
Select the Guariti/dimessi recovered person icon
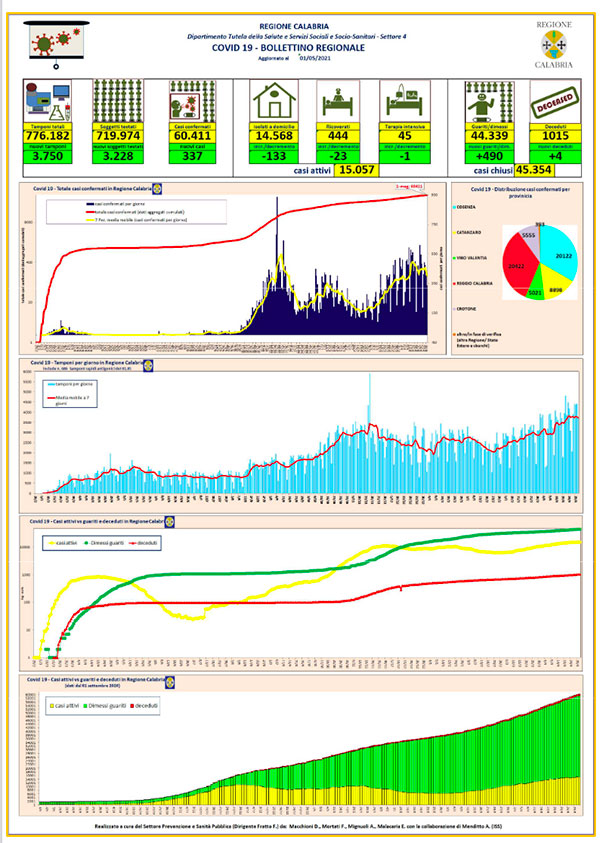[x=489, y=102]
